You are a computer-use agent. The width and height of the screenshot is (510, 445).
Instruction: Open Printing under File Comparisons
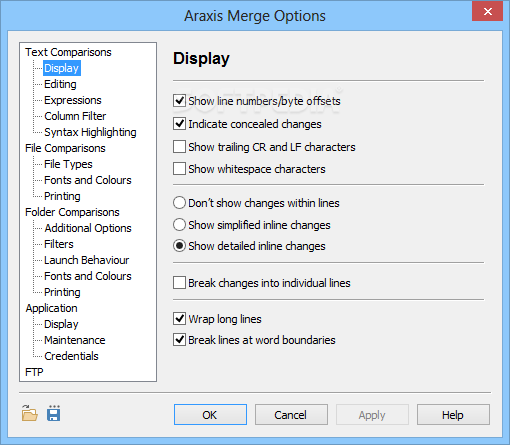pos(62,196)
